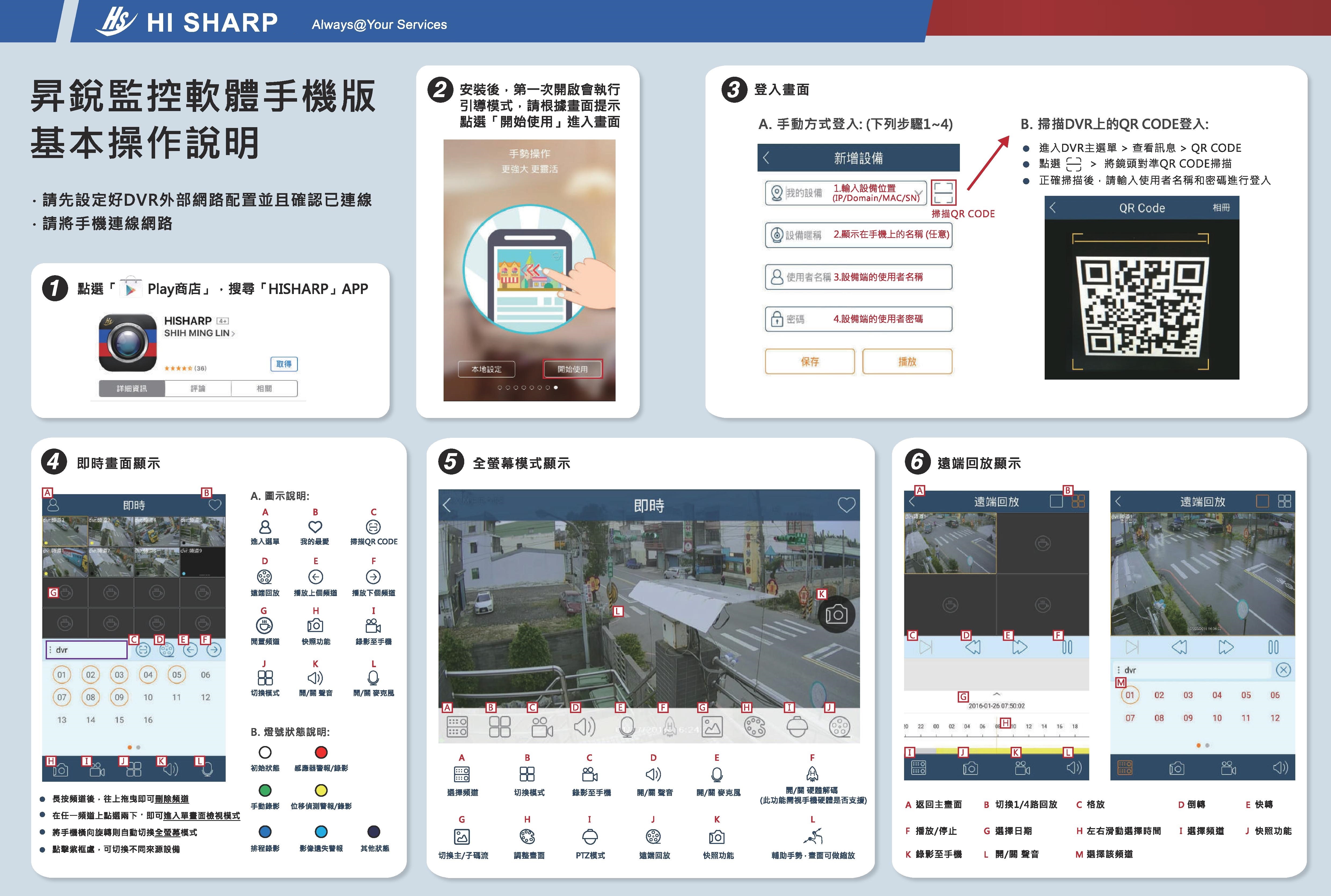The image size is (1331, 896).
Task: Expand the 我的設備 device dropdown chevron
Action: (x=918, y=193)
